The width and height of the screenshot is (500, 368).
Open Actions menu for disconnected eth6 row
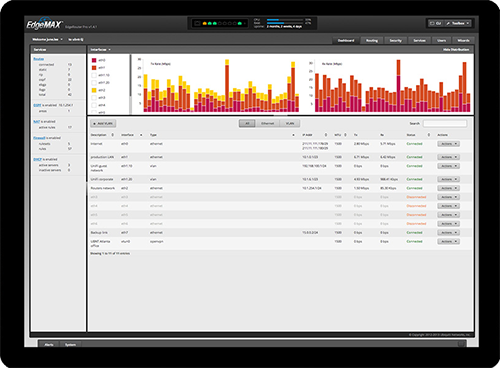tap(448, 224)
